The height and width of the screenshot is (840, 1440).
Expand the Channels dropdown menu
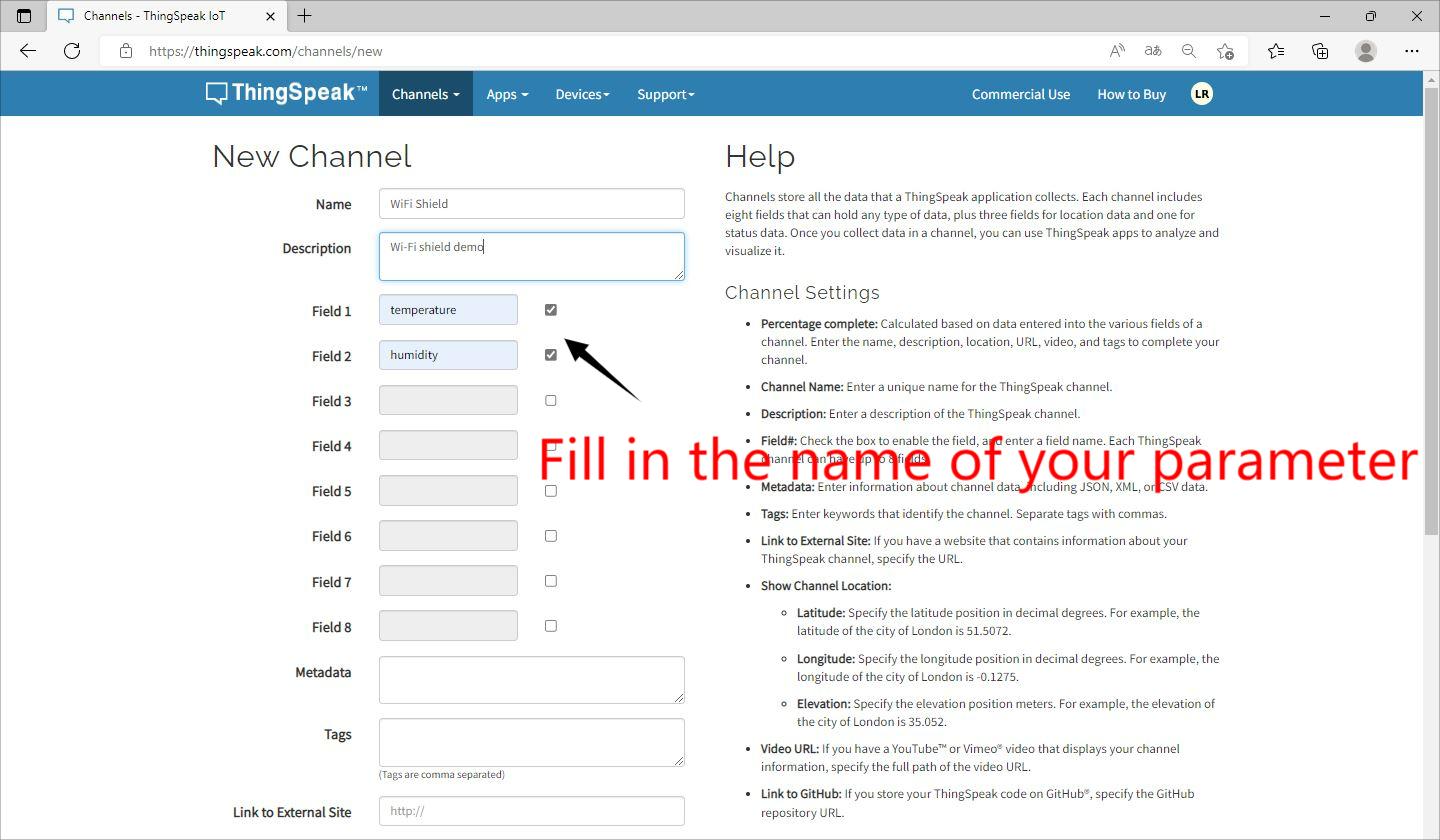pyautogui.click(x=425, y=94)
